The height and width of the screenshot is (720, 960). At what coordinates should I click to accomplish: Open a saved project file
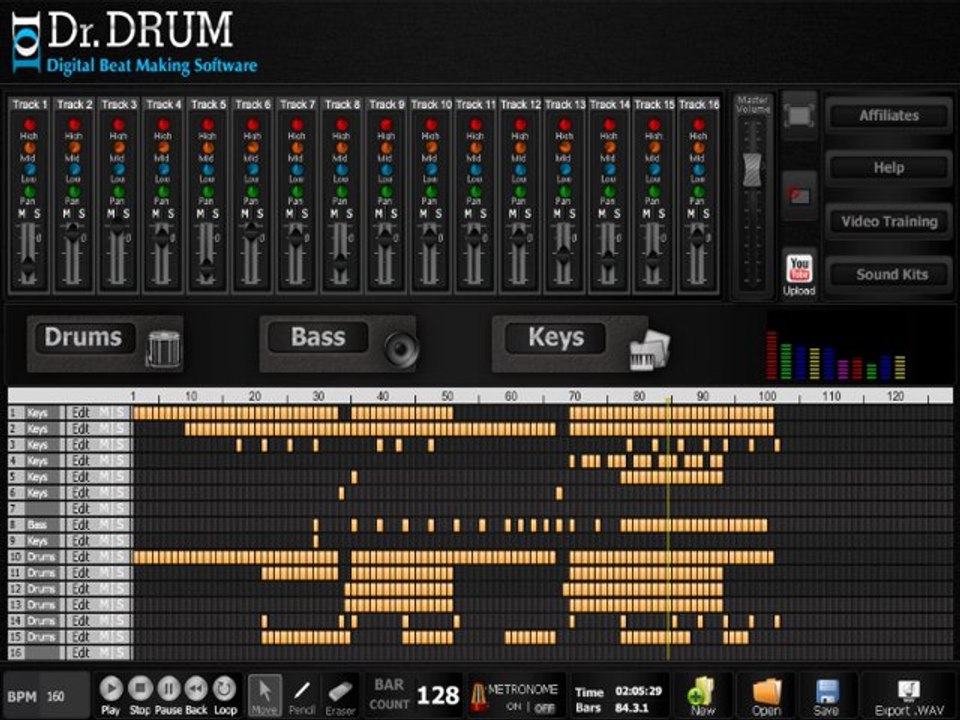767,696
